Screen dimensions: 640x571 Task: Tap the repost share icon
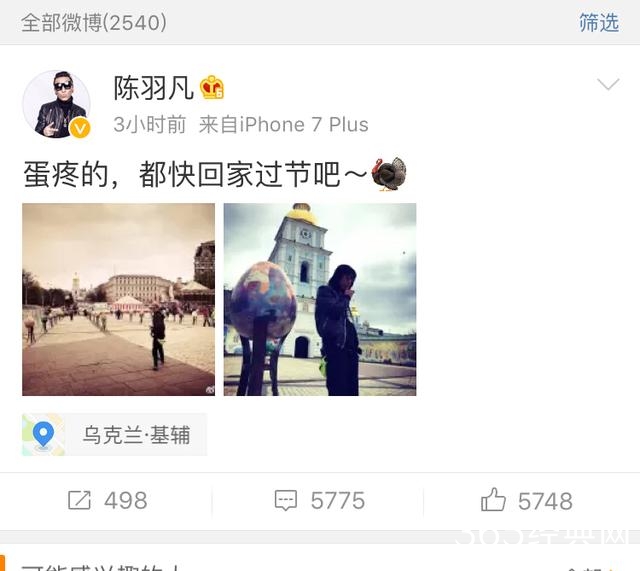tap(79, 500)
